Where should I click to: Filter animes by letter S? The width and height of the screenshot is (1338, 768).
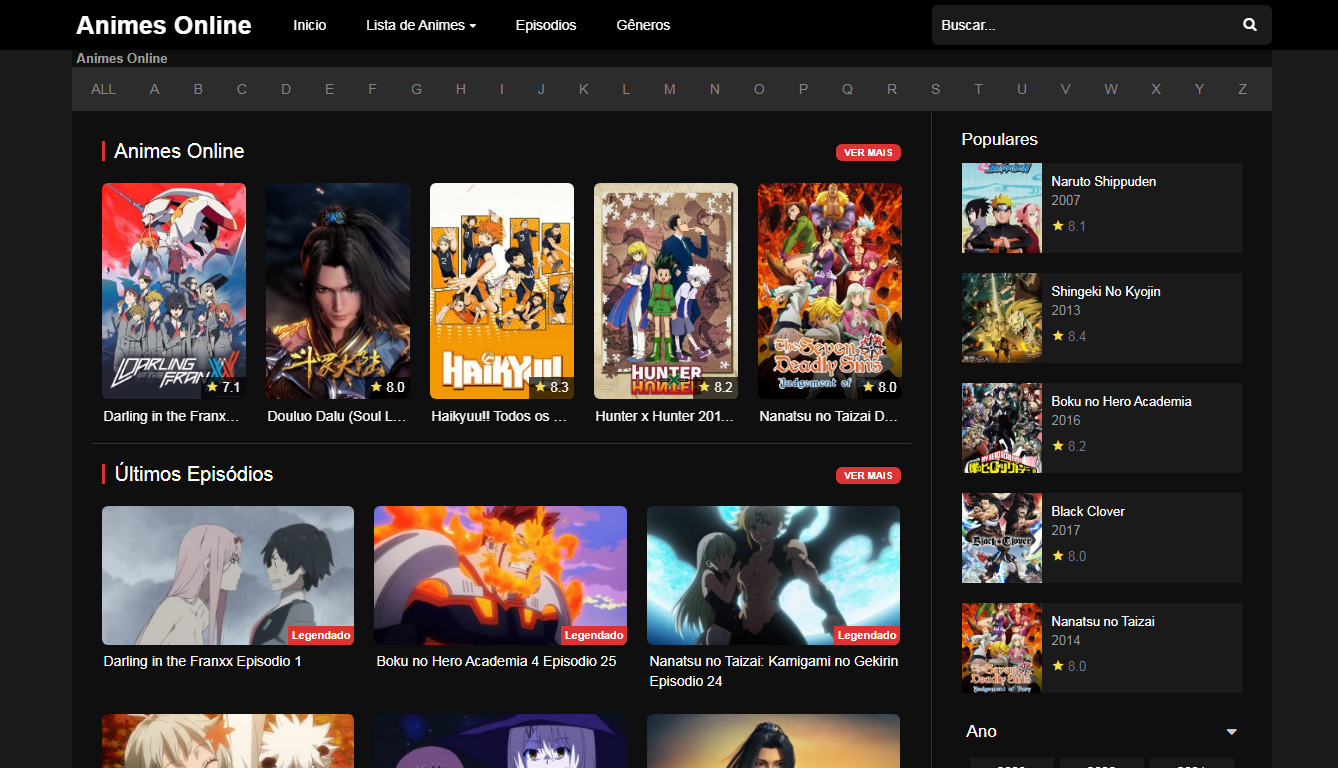click(935, 89)
